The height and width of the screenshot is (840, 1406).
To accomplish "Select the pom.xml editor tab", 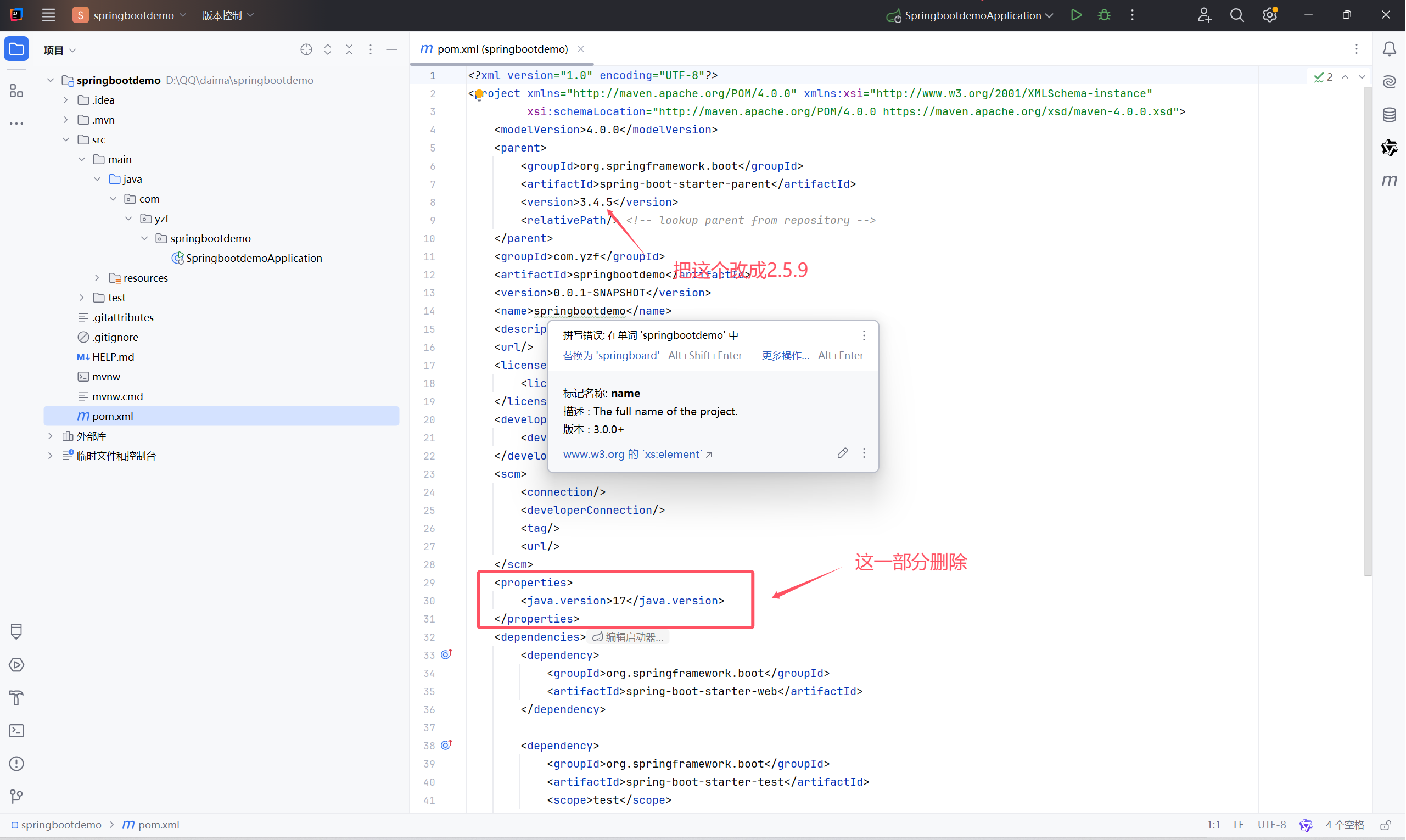I will 501,49.
